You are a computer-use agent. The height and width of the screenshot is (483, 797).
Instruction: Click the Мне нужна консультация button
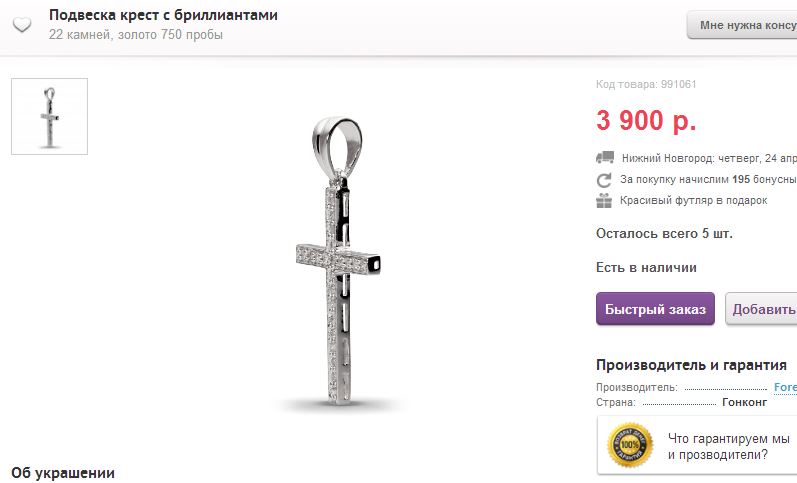[743, 25]
